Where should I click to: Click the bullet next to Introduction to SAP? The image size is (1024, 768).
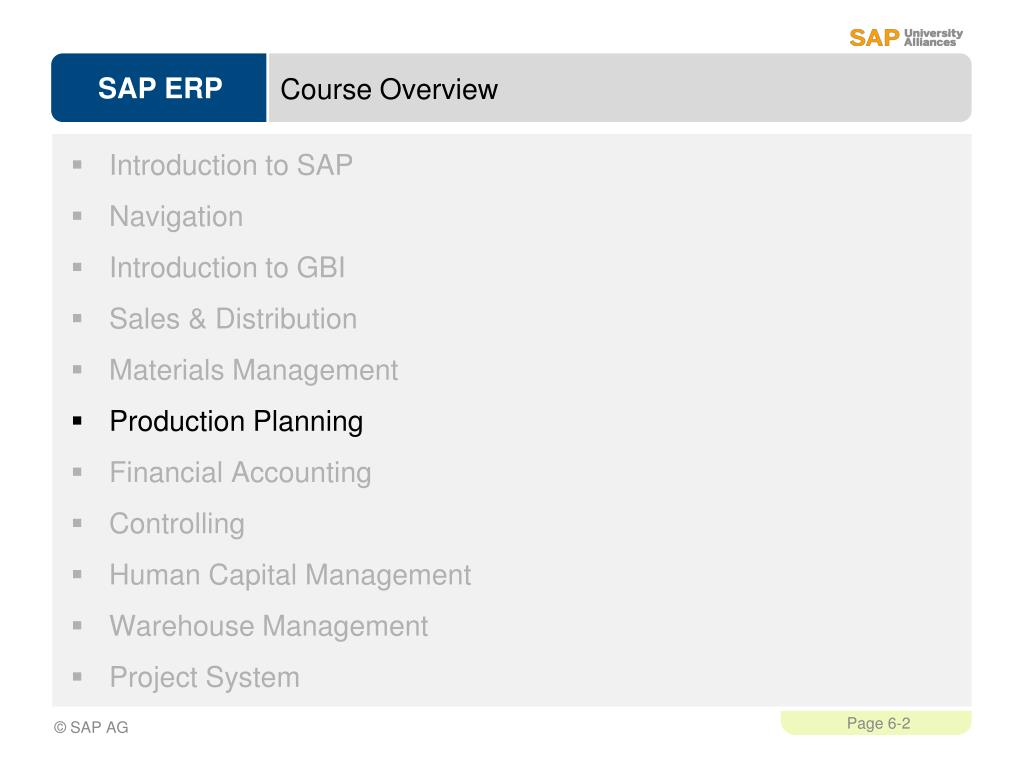[x=78, y=165]
